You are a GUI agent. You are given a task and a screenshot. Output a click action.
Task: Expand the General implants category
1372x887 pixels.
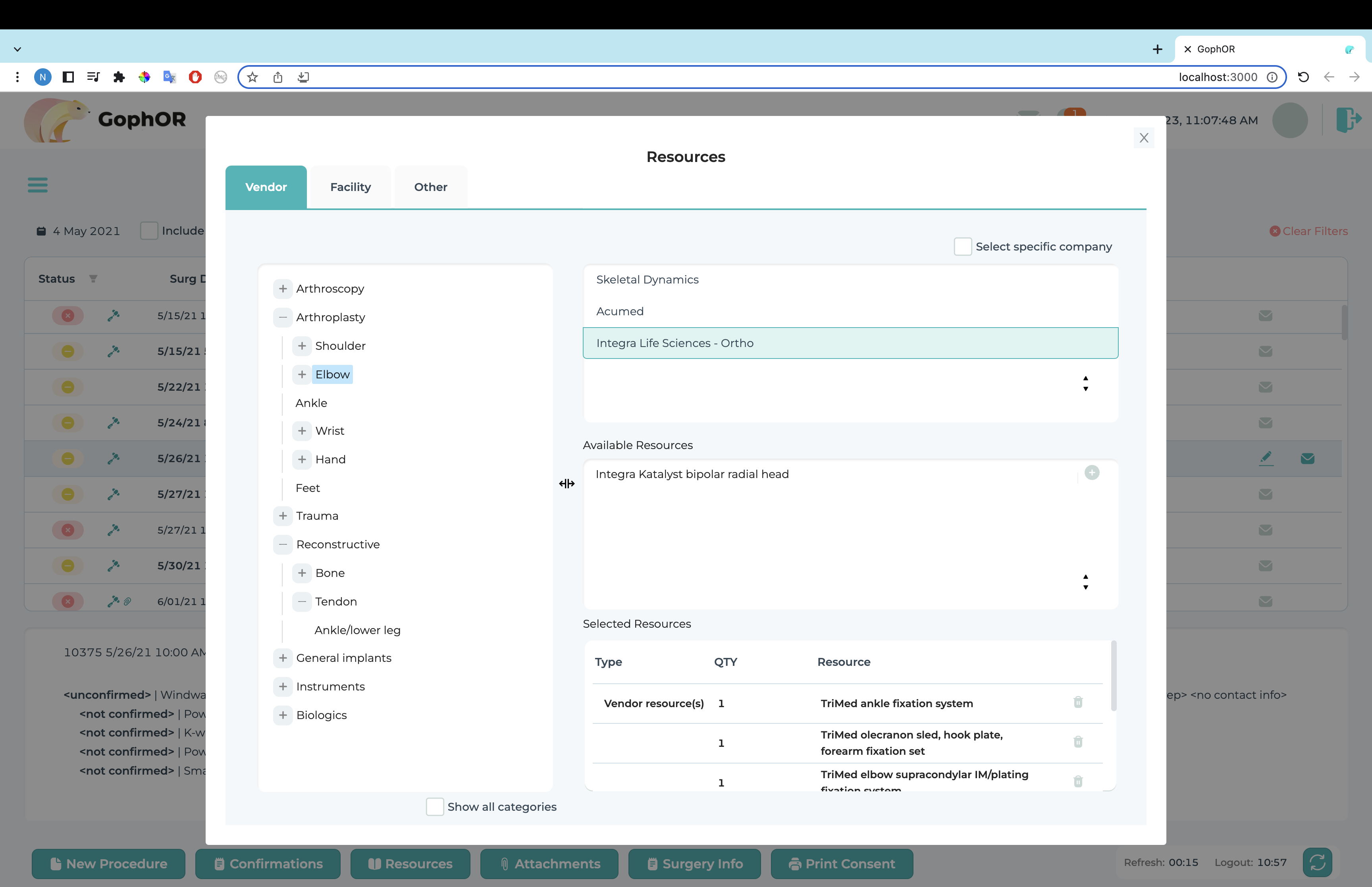tap(283, 658)
